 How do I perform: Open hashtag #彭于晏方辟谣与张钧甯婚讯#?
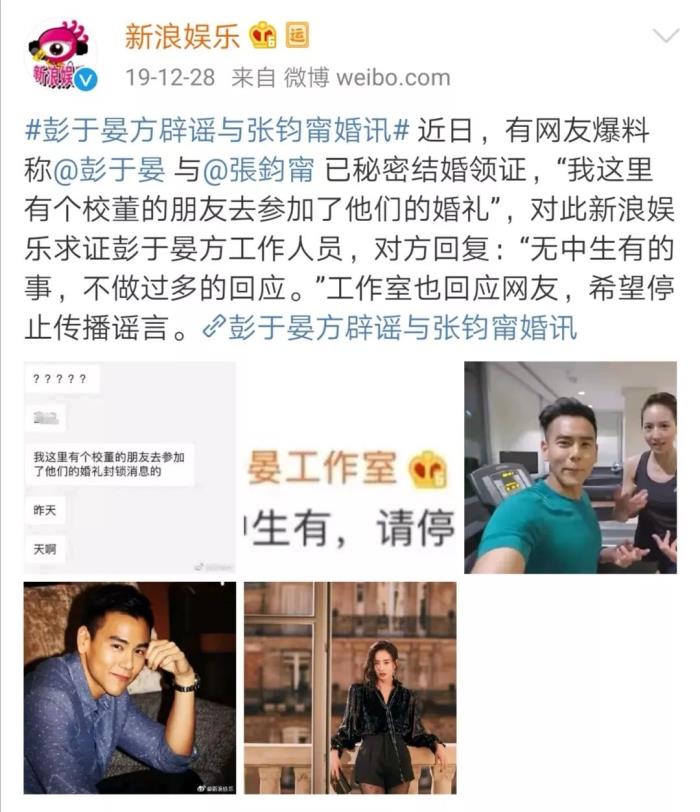[216, 129]
